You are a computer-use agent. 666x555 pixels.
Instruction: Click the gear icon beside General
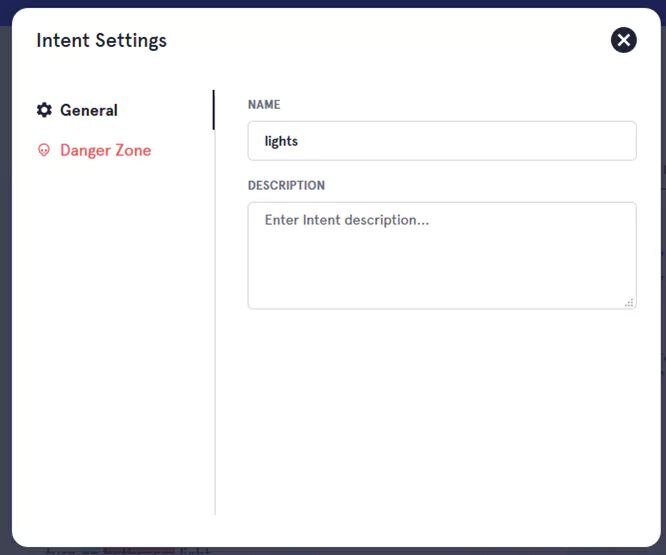[44, 110]
